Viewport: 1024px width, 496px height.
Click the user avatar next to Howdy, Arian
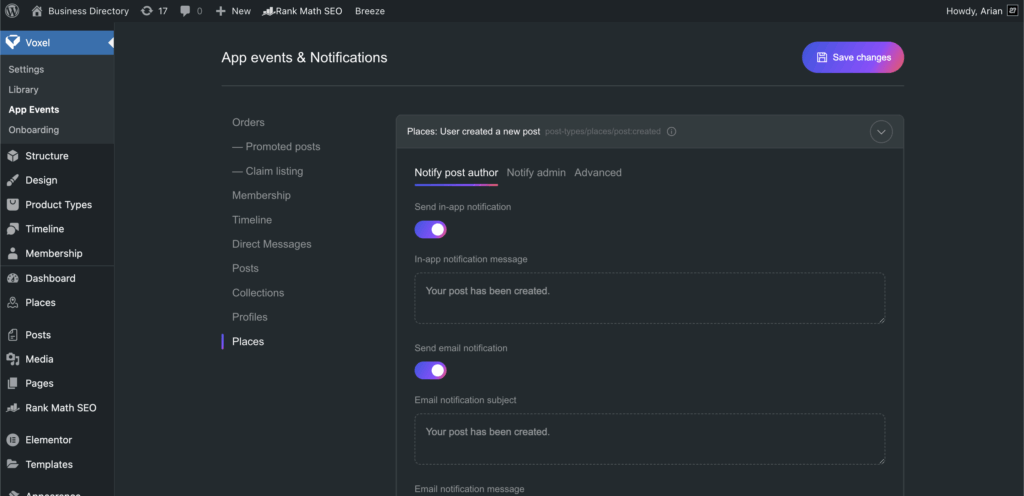click(x=1011, y=11)
